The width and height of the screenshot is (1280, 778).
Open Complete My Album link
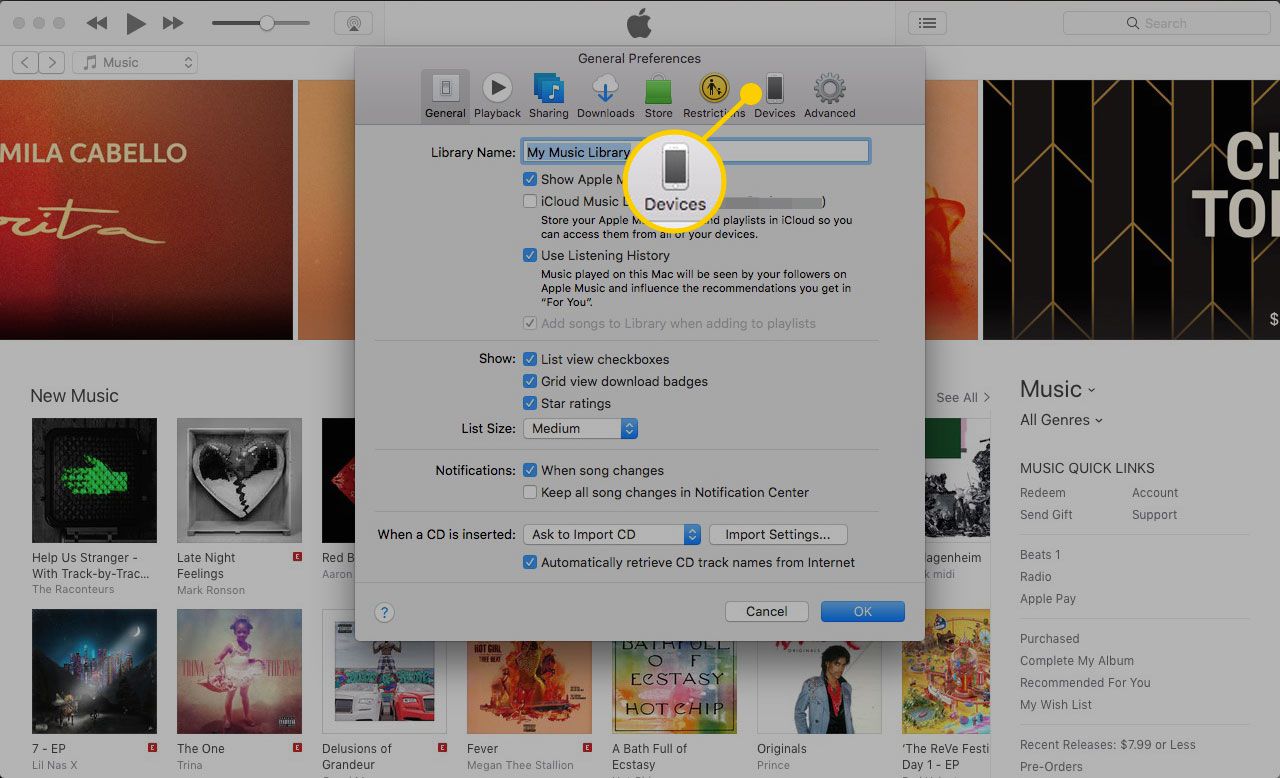tap(1077, 660)
